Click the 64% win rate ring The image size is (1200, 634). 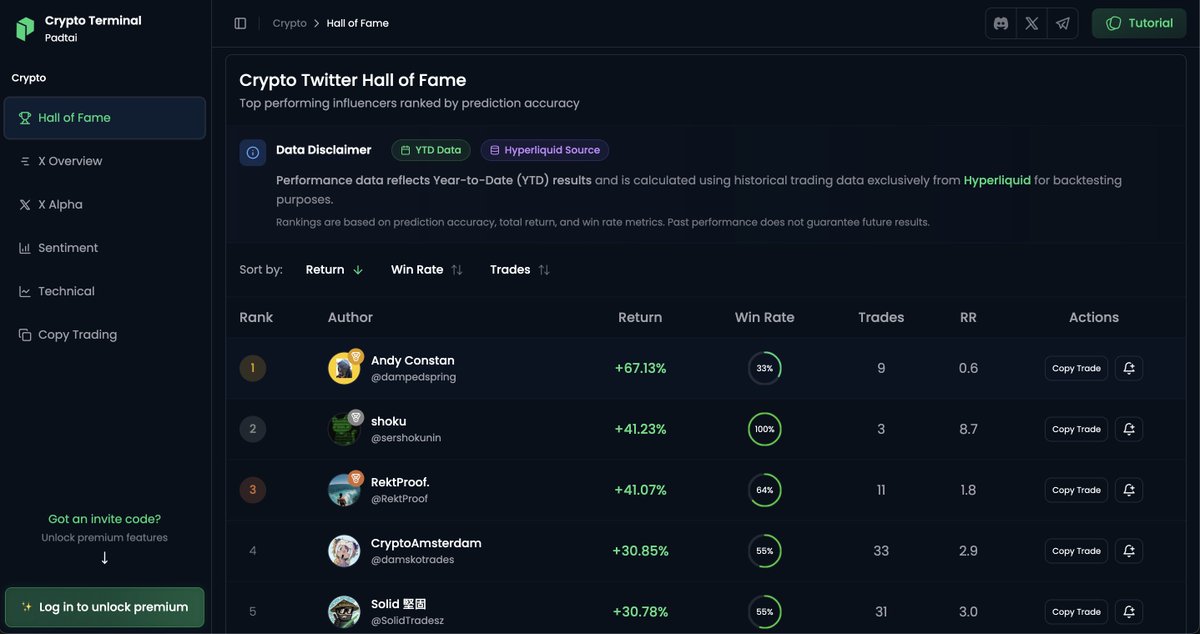pyautogui.click(x=765, y=490)
